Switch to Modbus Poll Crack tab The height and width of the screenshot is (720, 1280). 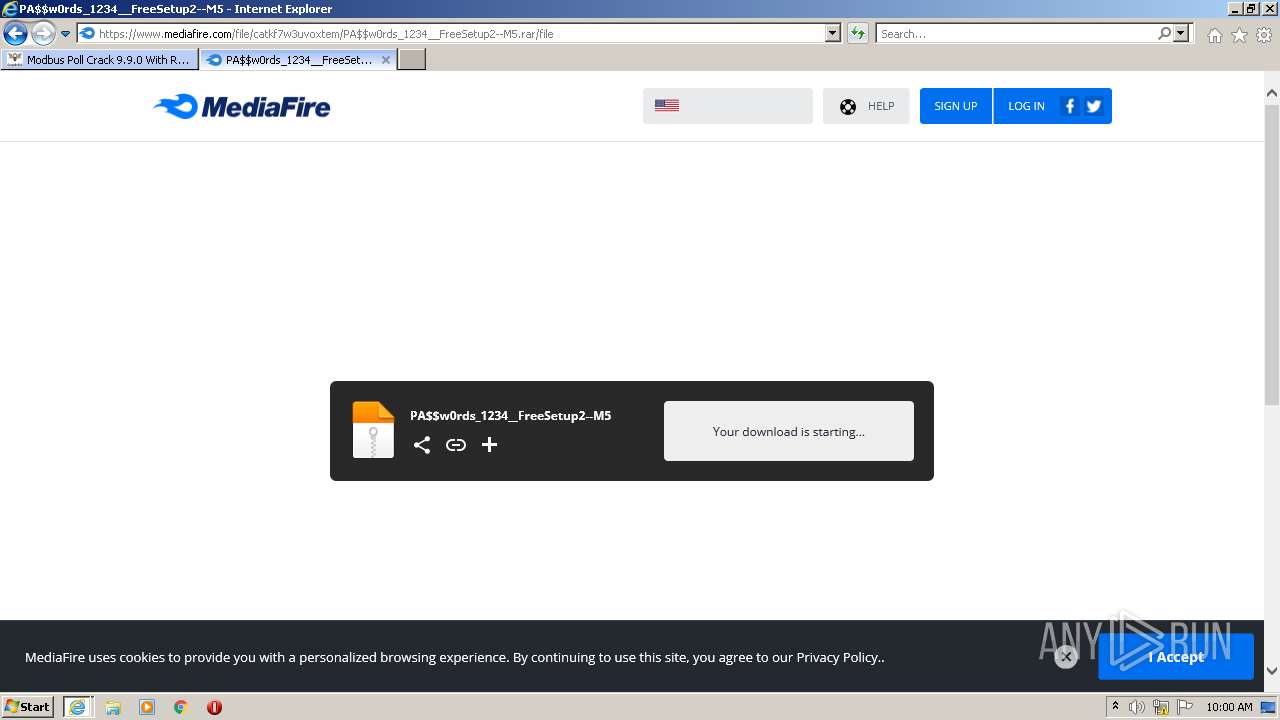pos(99,60)
